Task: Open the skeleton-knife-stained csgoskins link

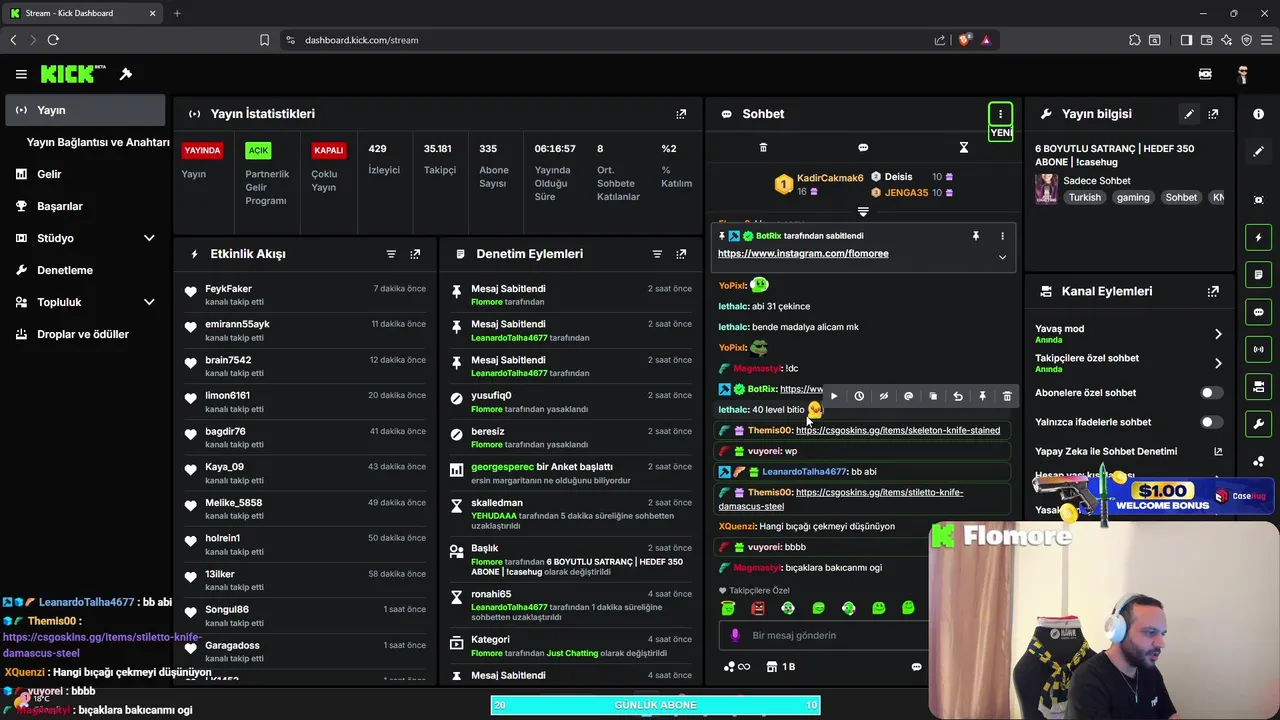Action: point(898,430)
